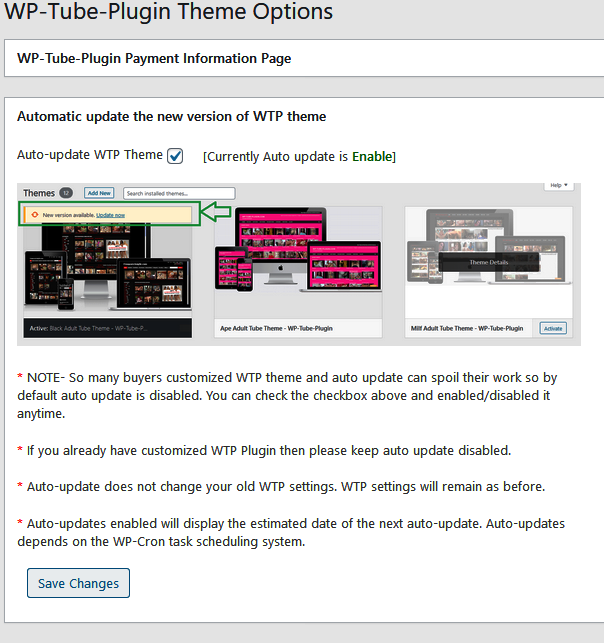
Task: Click the green 'Enable' status word
Action: (x=372, y=157)
